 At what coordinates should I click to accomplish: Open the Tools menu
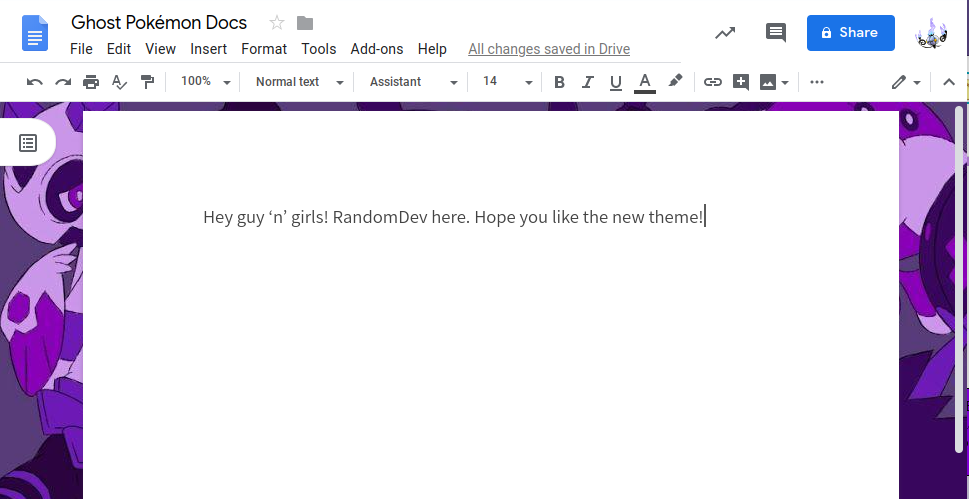tap(319, 49)
